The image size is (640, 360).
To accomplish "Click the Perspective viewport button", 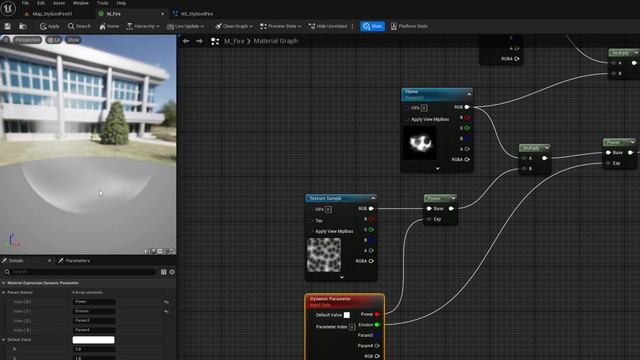I will [28, 40].
